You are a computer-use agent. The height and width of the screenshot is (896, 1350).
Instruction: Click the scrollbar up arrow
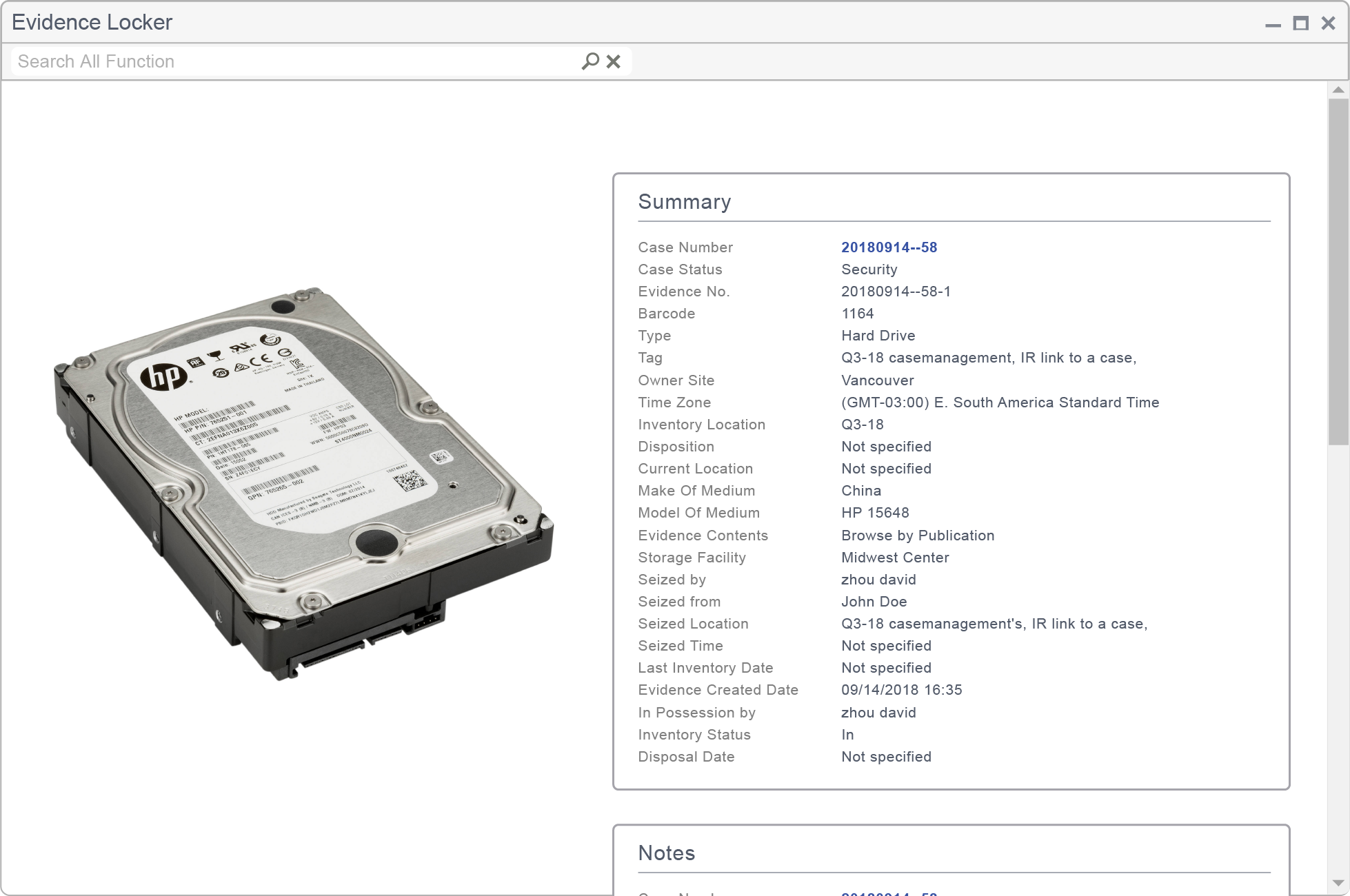[x=1338, y=90]
